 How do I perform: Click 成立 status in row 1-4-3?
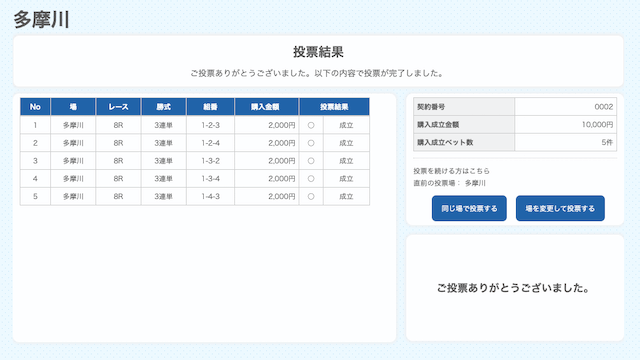click(346, 196)
